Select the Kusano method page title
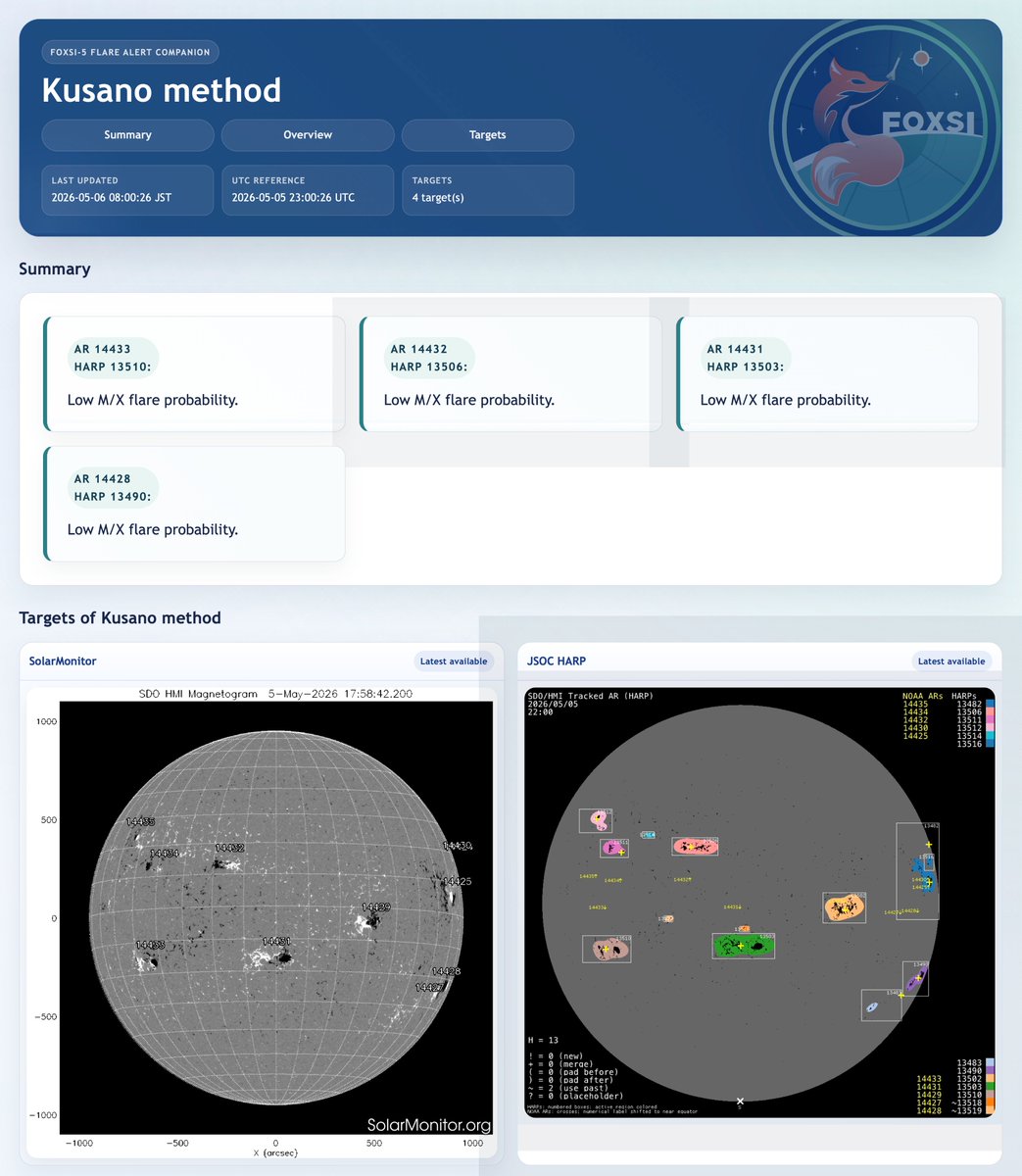 click(x=162, y=90)
